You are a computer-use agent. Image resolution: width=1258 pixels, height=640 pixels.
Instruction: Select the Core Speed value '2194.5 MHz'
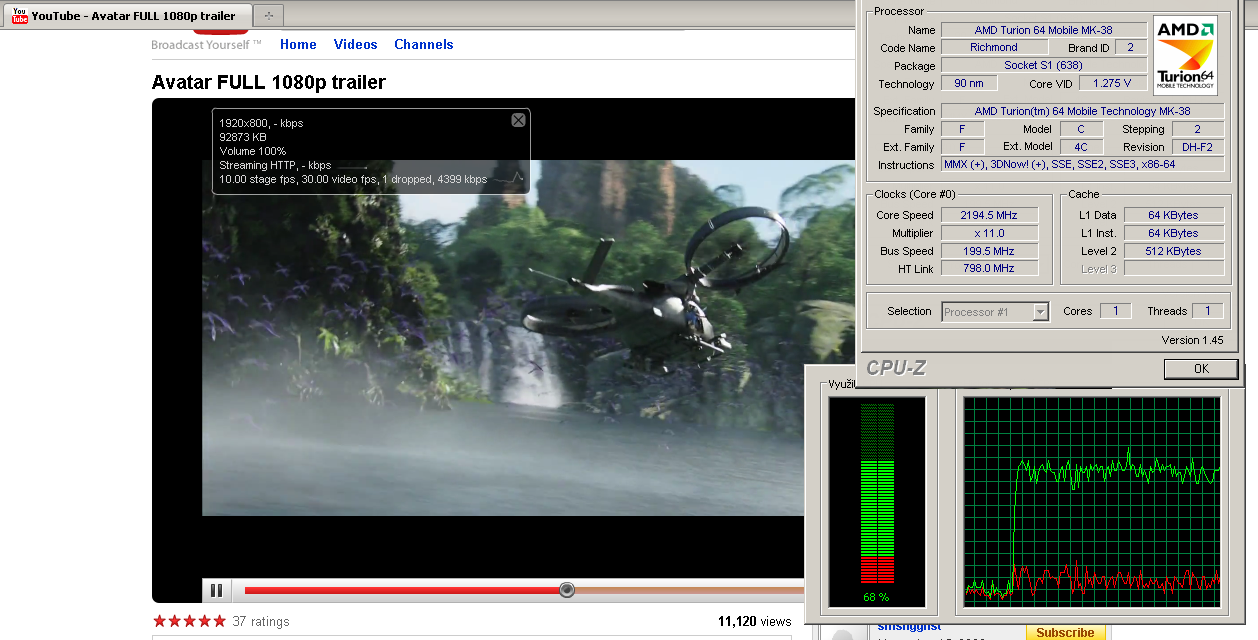(989, 215)
